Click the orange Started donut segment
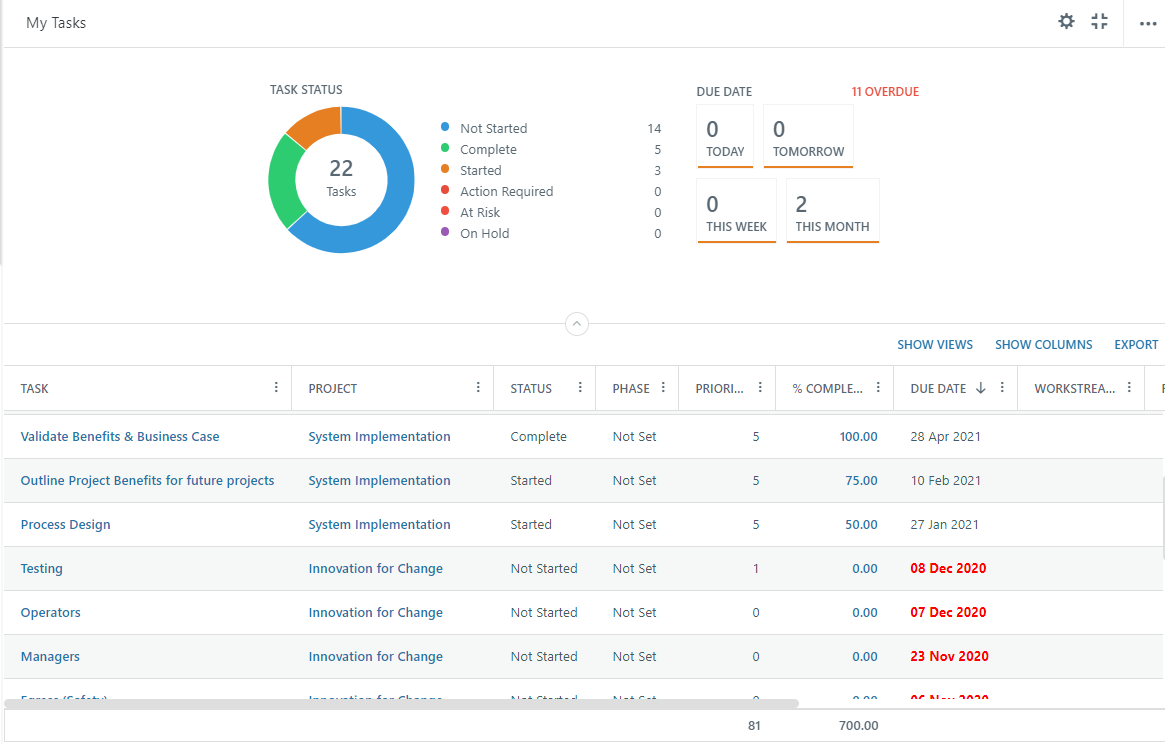The width and height of the screenshot is (1165, 744). coord(317,126)
